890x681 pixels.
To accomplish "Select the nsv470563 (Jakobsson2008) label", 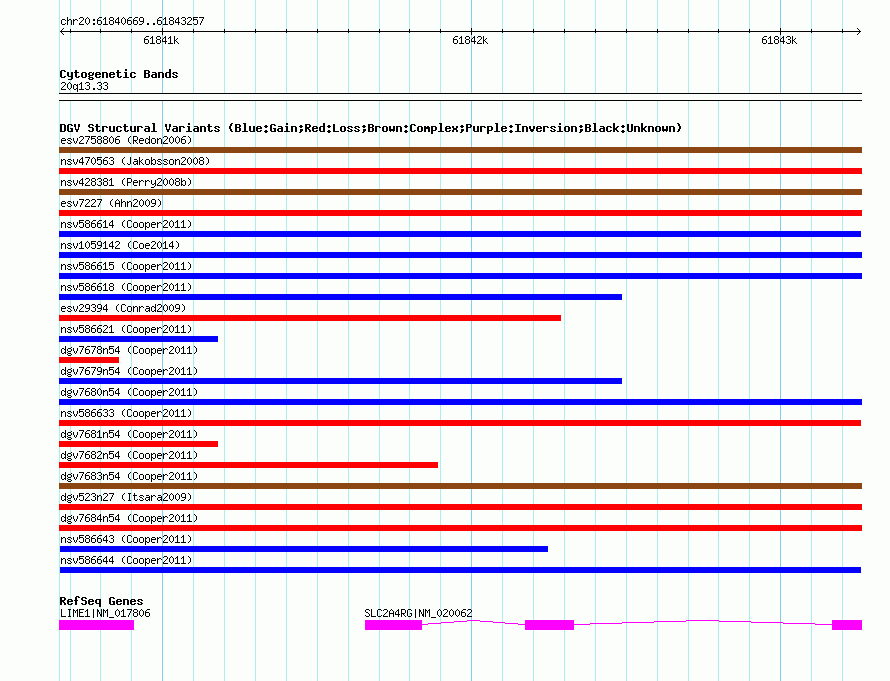I will point(135,161).
